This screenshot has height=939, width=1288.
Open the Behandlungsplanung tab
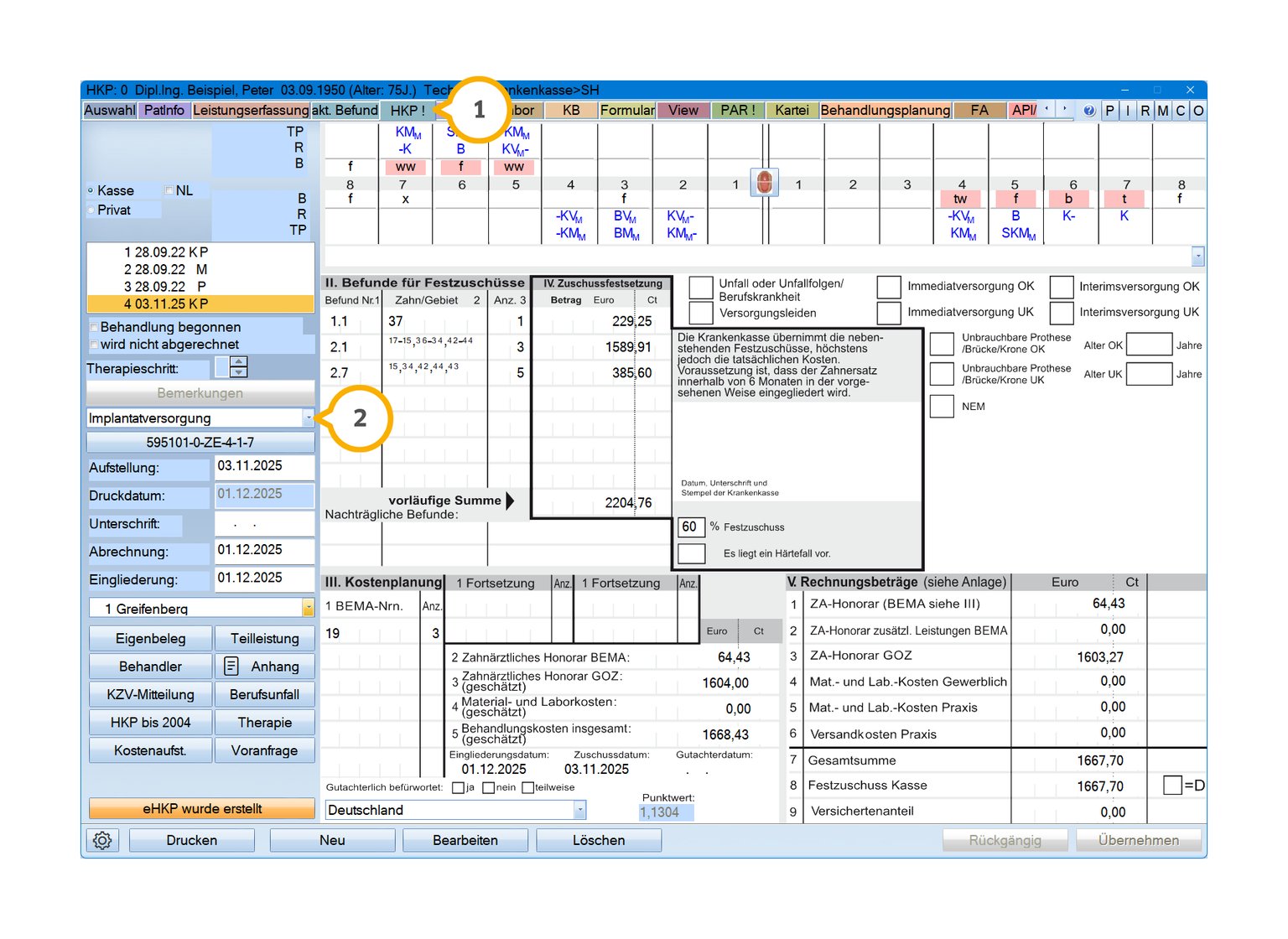(885, 111)
